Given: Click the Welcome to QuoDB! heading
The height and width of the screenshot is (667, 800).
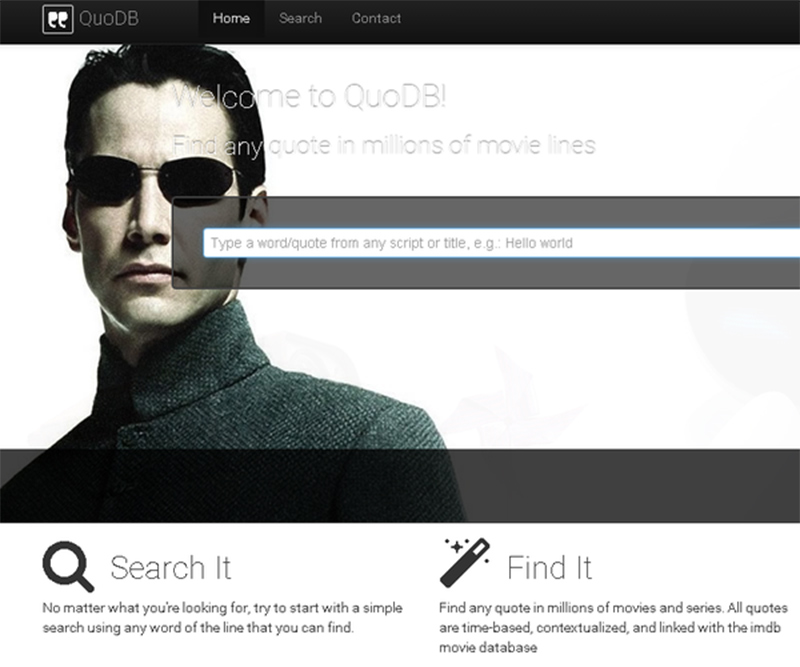Looking at the screenshot, I should click(310, 96).
